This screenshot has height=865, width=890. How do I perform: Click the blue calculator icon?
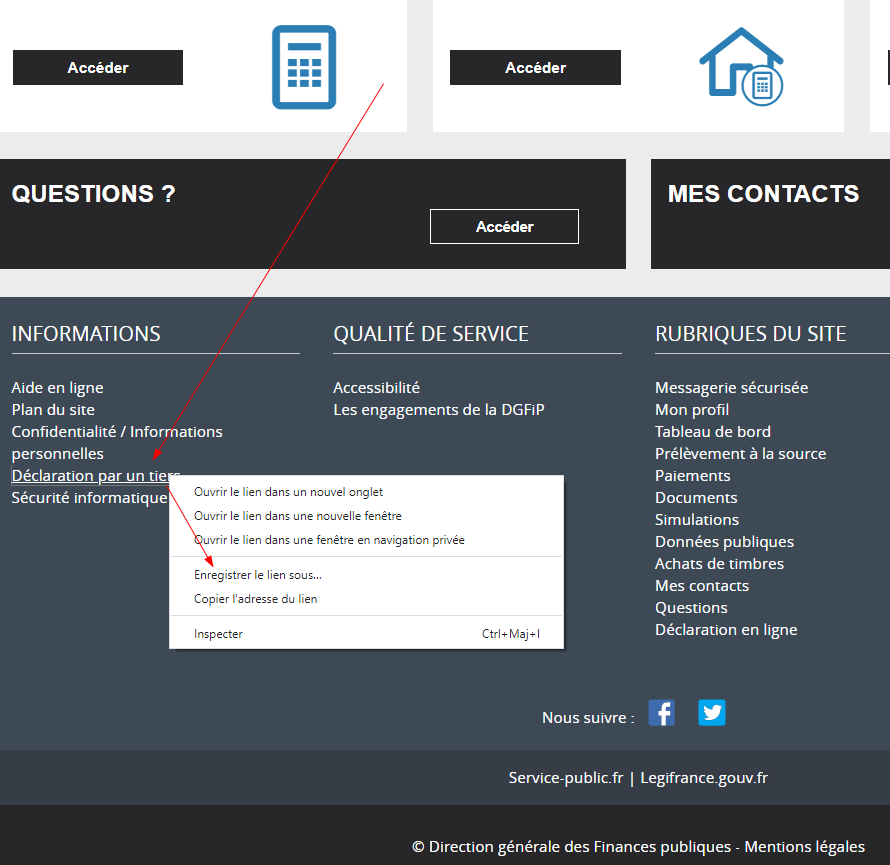304,67
